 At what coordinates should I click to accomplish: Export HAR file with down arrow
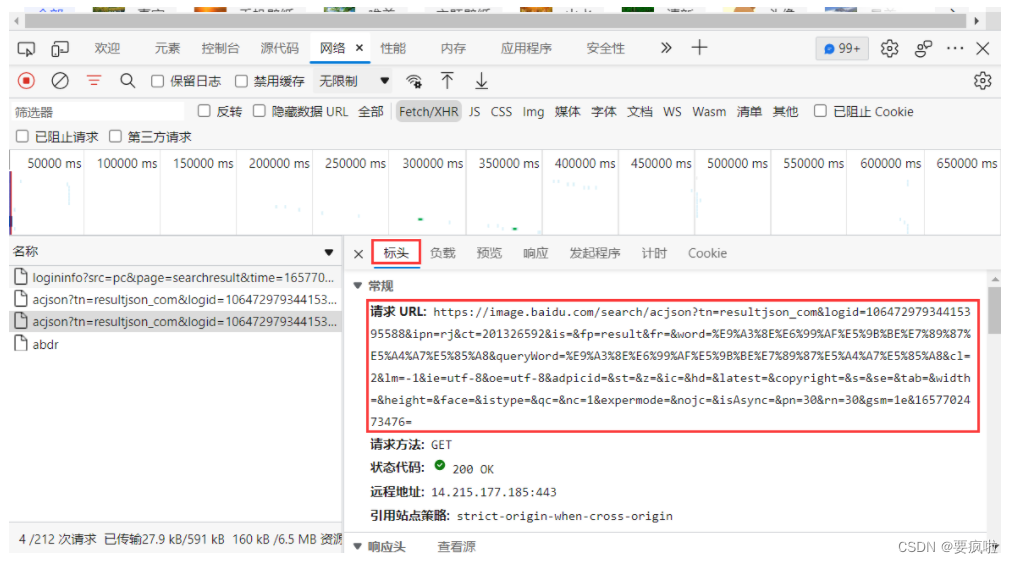(481, 81)
